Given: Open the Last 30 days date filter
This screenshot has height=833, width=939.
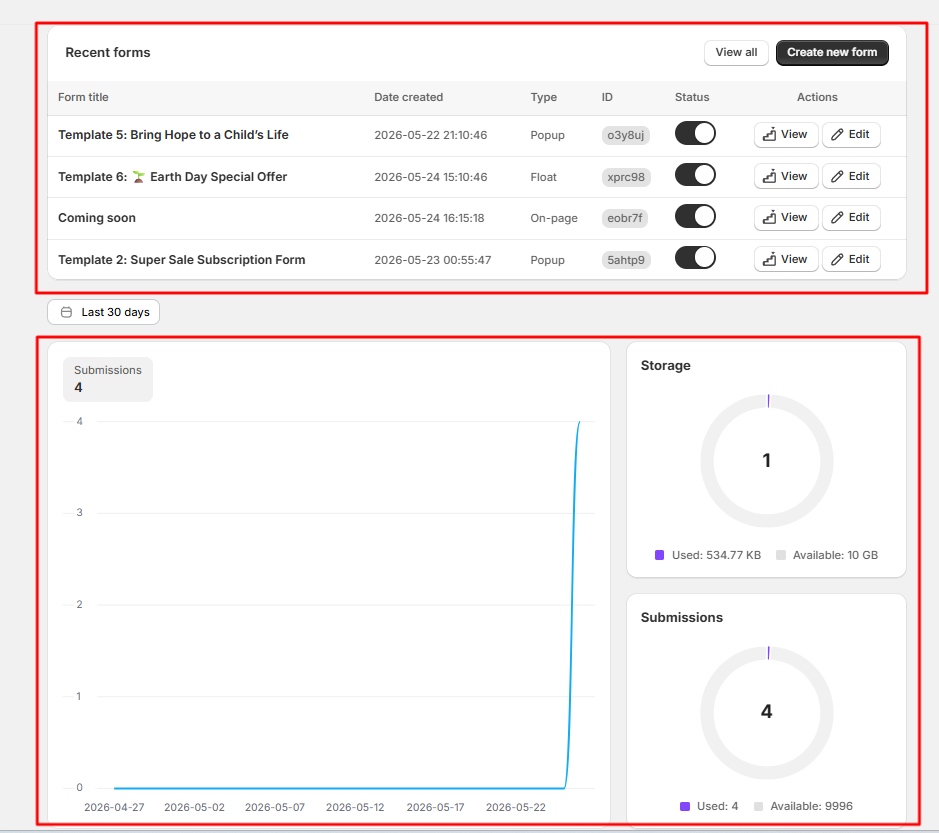Looking at the screenshot, I should click(x=104, y=312).
